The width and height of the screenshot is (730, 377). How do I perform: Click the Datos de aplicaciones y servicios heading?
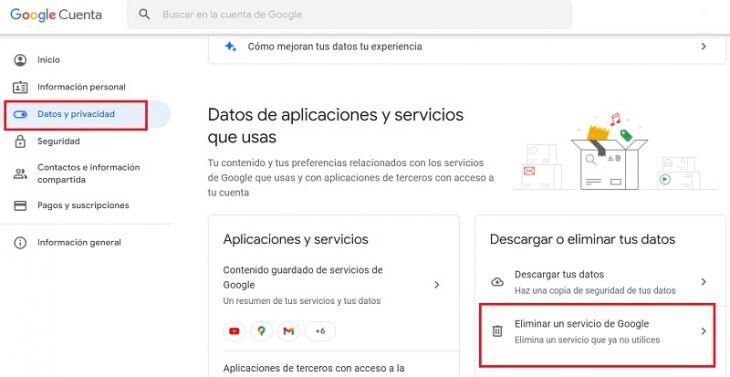(x=336, y=126)
